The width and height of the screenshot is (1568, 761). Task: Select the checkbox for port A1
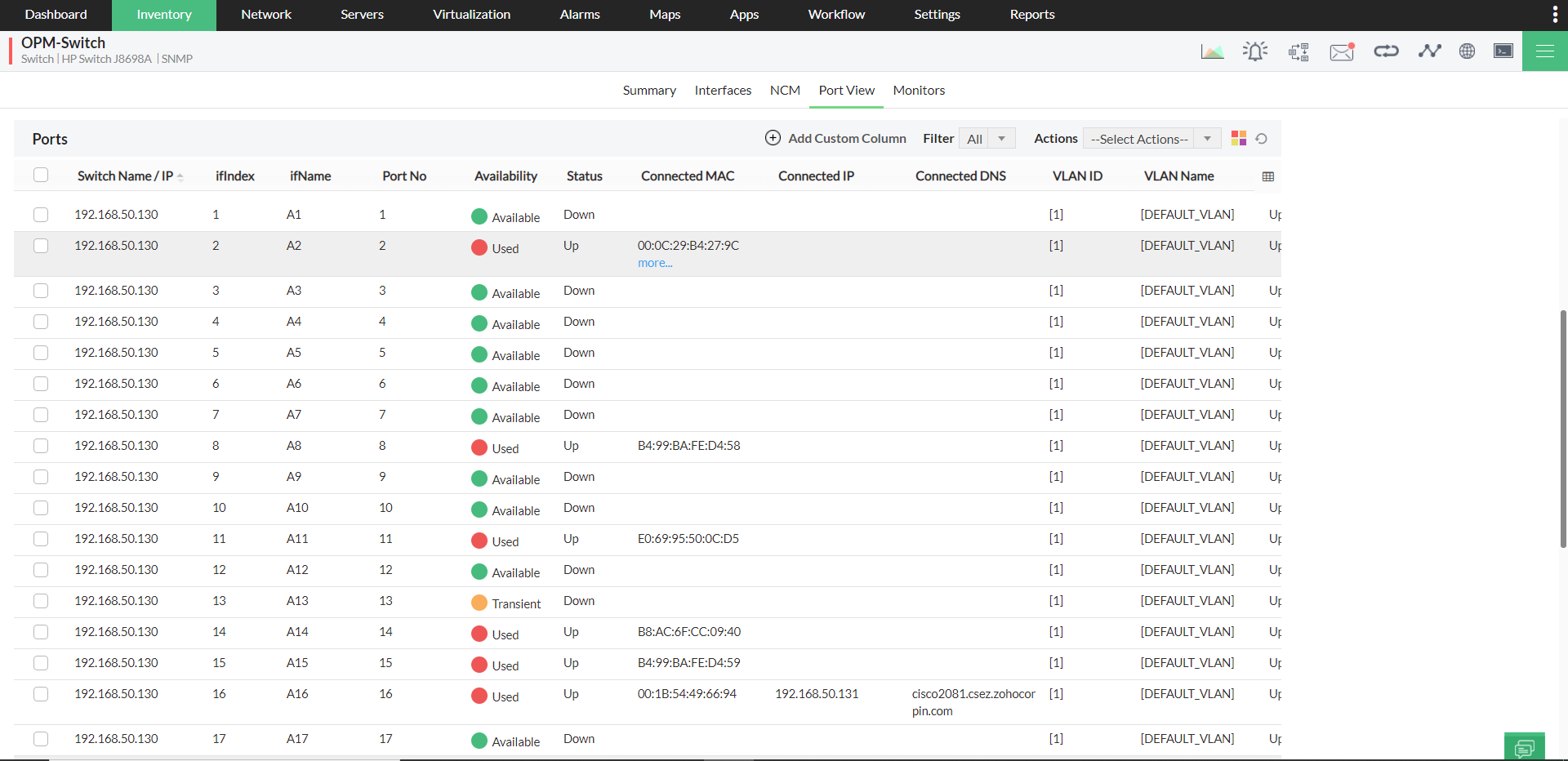pos(41,215)
